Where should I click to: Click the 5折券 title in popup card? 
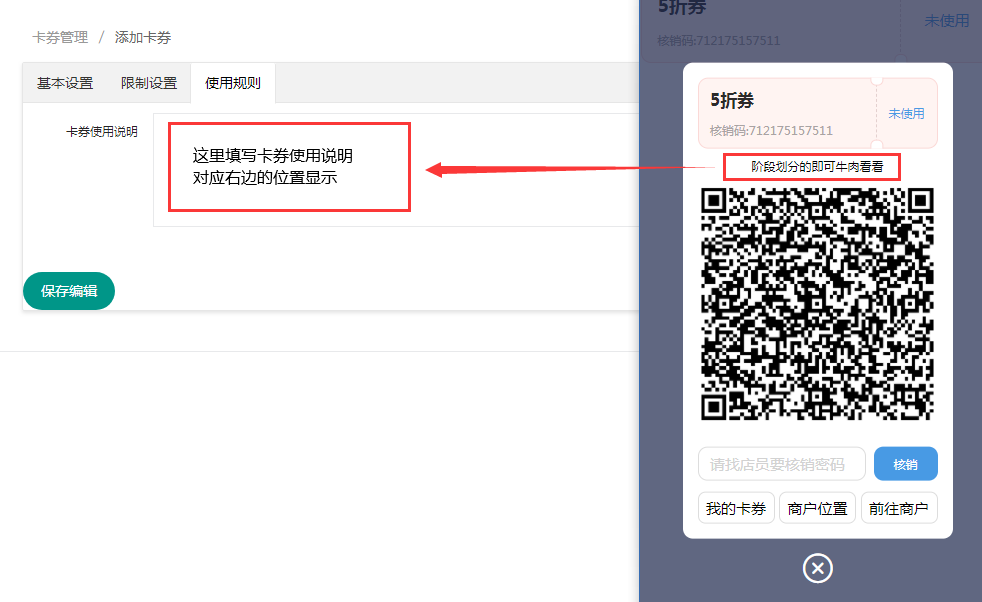pos(732,100)
